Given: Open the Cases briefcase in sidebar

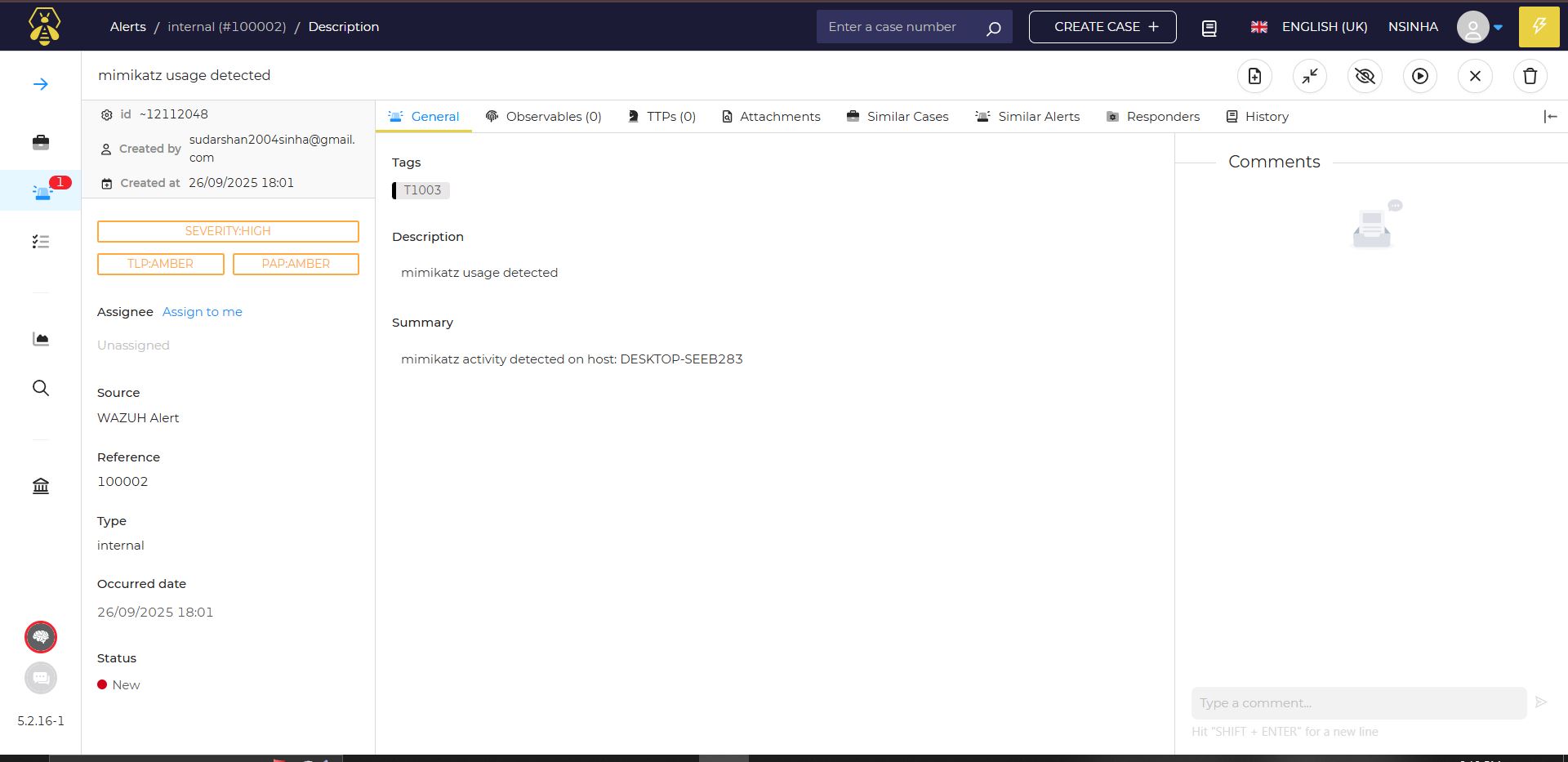Looking at the screenshot, I should [x=41, y=143].
